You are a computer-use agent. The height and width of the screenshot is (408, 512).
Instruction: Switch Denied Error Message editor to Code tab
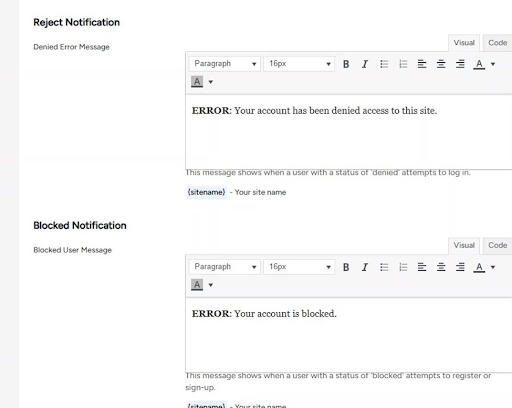coord(497,43)
